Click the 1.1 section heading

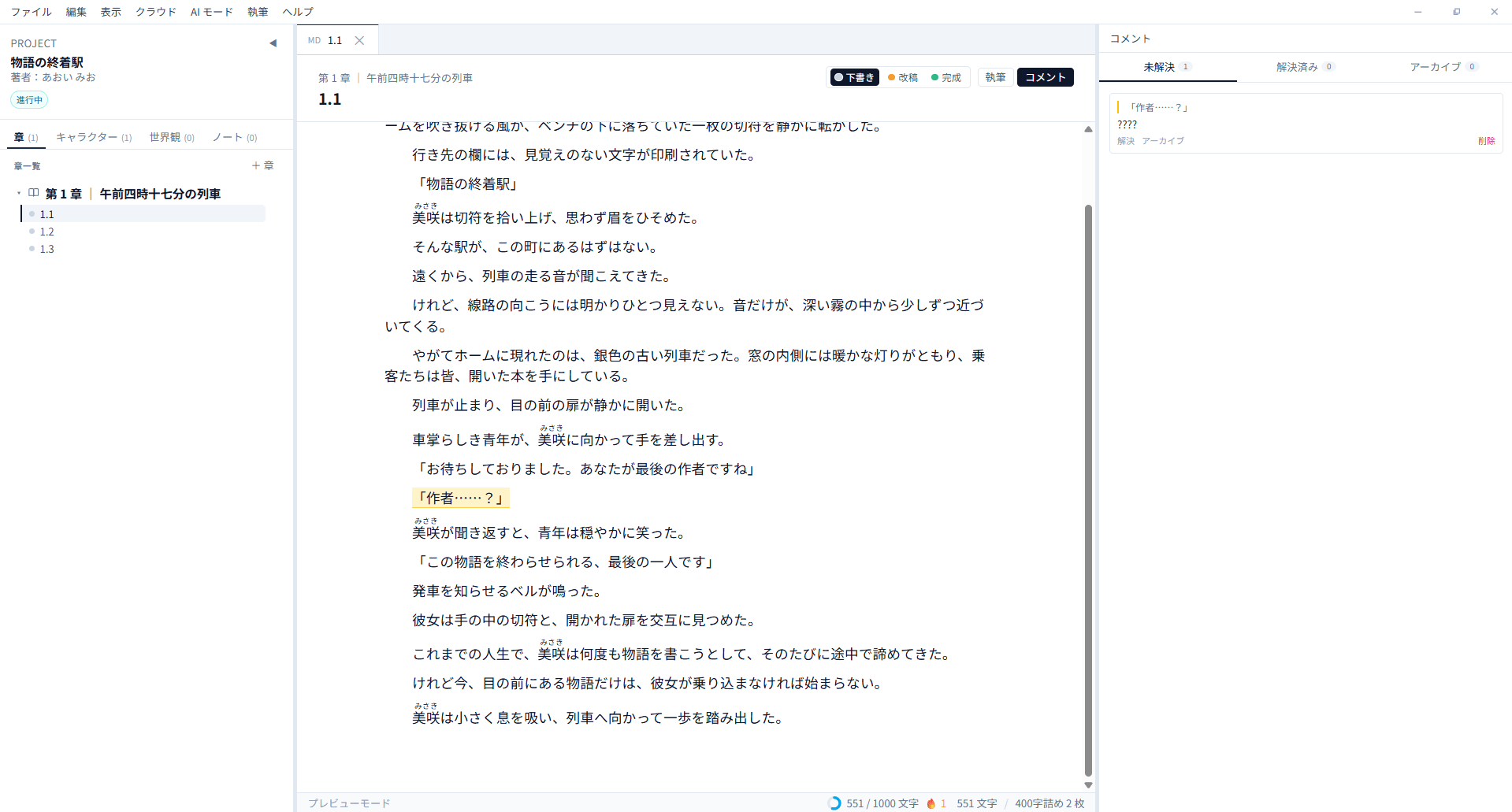[x=329, y=99]
